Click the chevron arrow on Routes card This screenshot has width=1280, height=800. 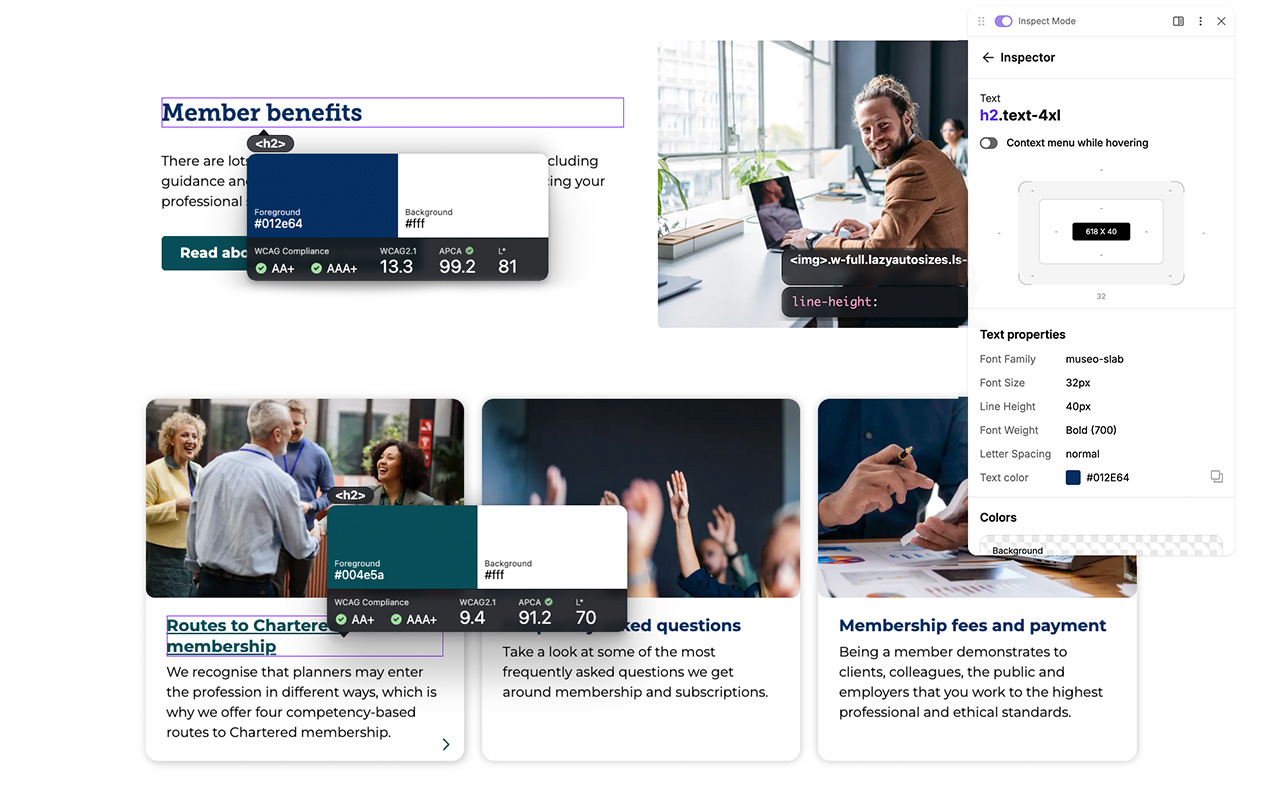(446, 744)
